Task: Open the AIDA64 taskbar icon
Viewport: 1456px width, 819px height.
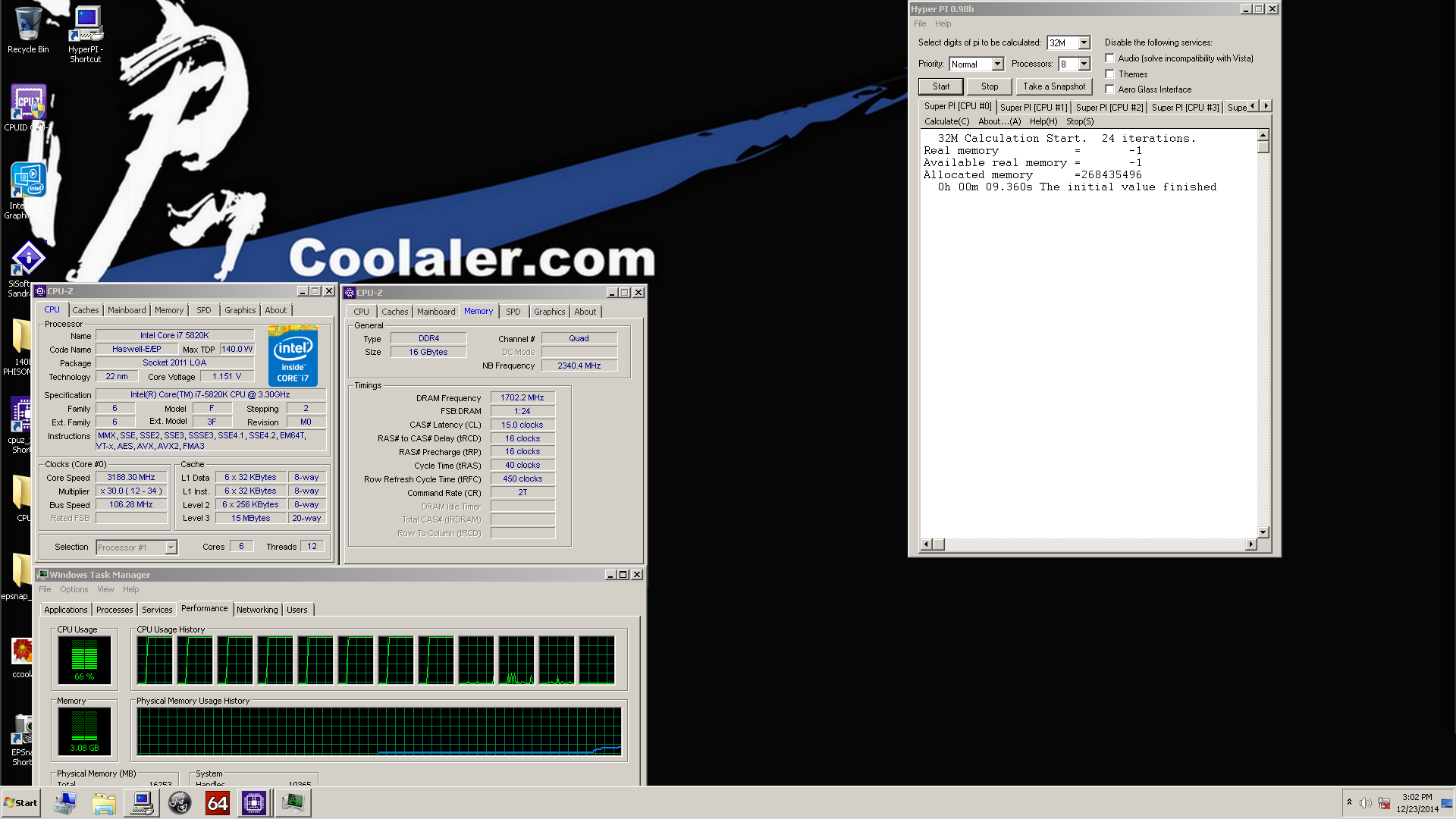Action: 218,803
